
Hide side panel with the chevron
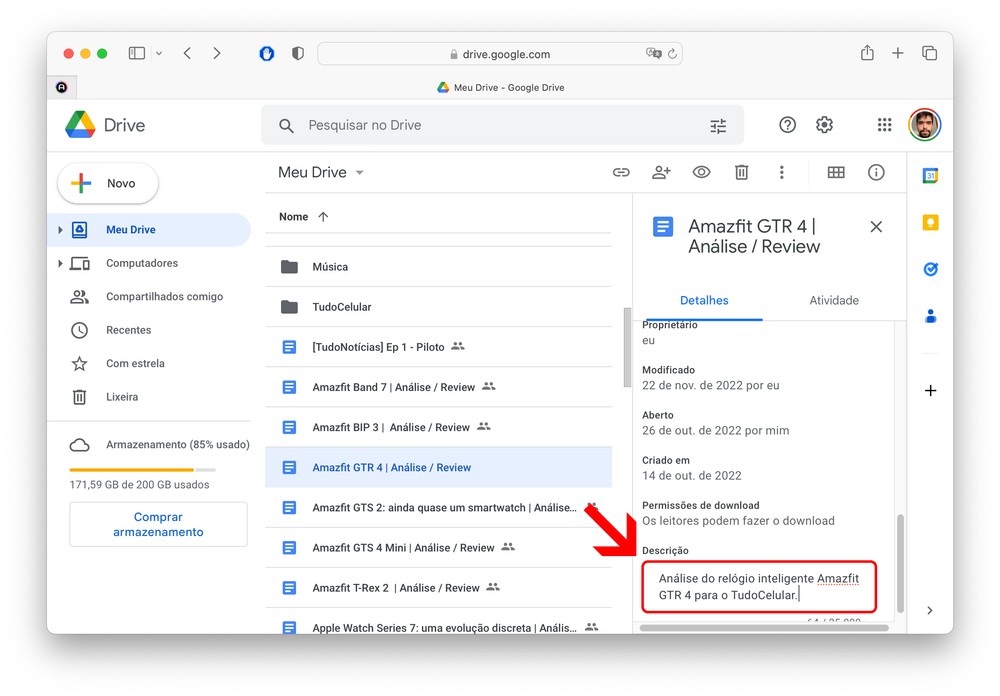[x=930, y=611]
